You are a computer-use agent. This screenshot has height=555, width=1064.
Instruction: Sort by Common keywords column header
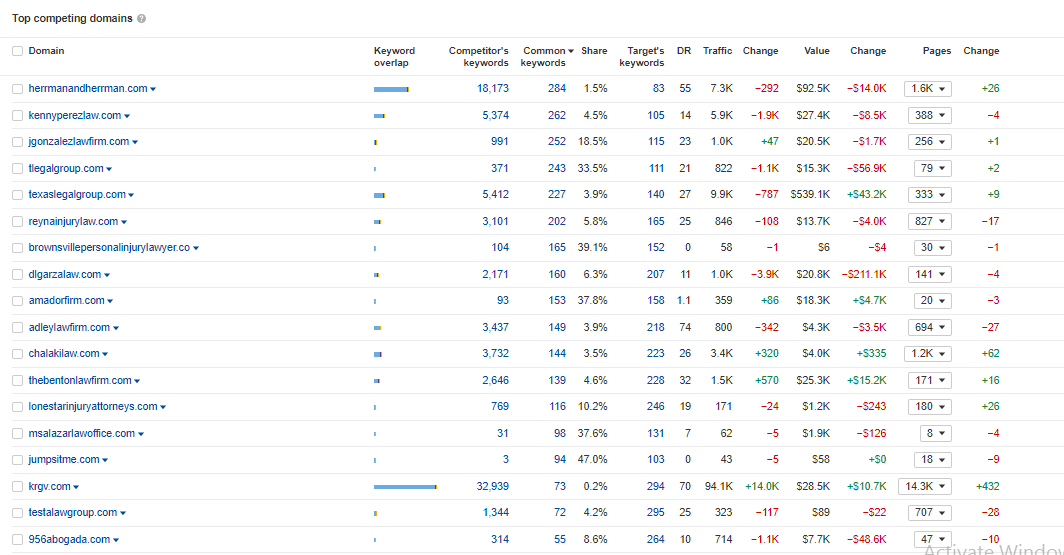tap(545, 56)
